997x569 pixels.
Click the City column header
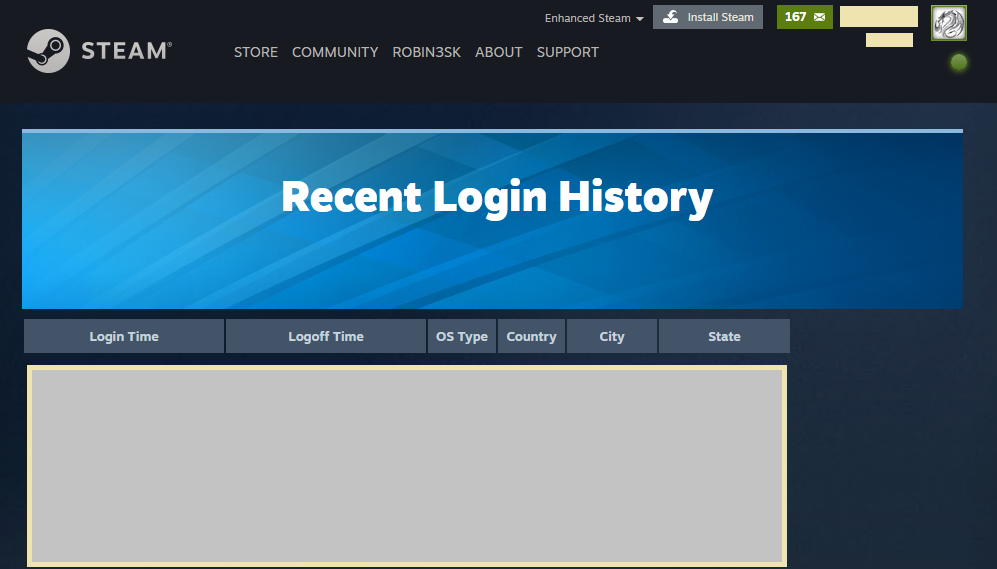[x=612, y=336]
